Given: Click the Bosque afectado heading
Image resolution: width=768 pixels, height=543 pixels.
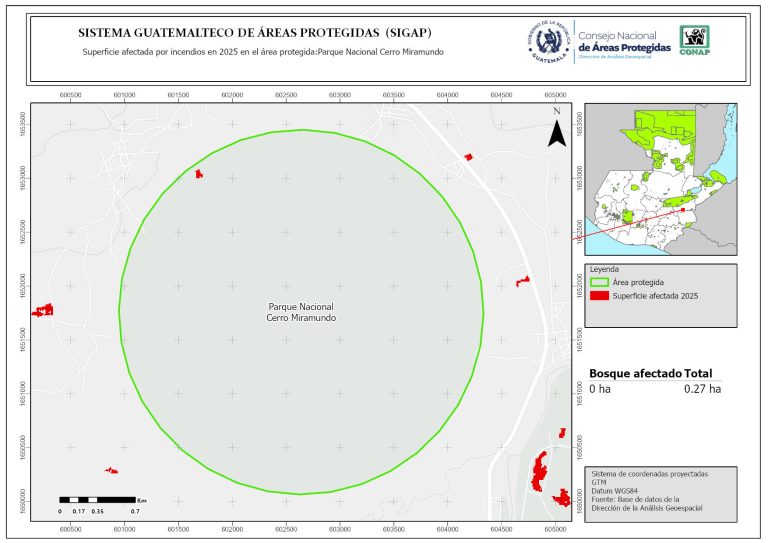Looking at the screenshot, I should click(x=634, y=373).
